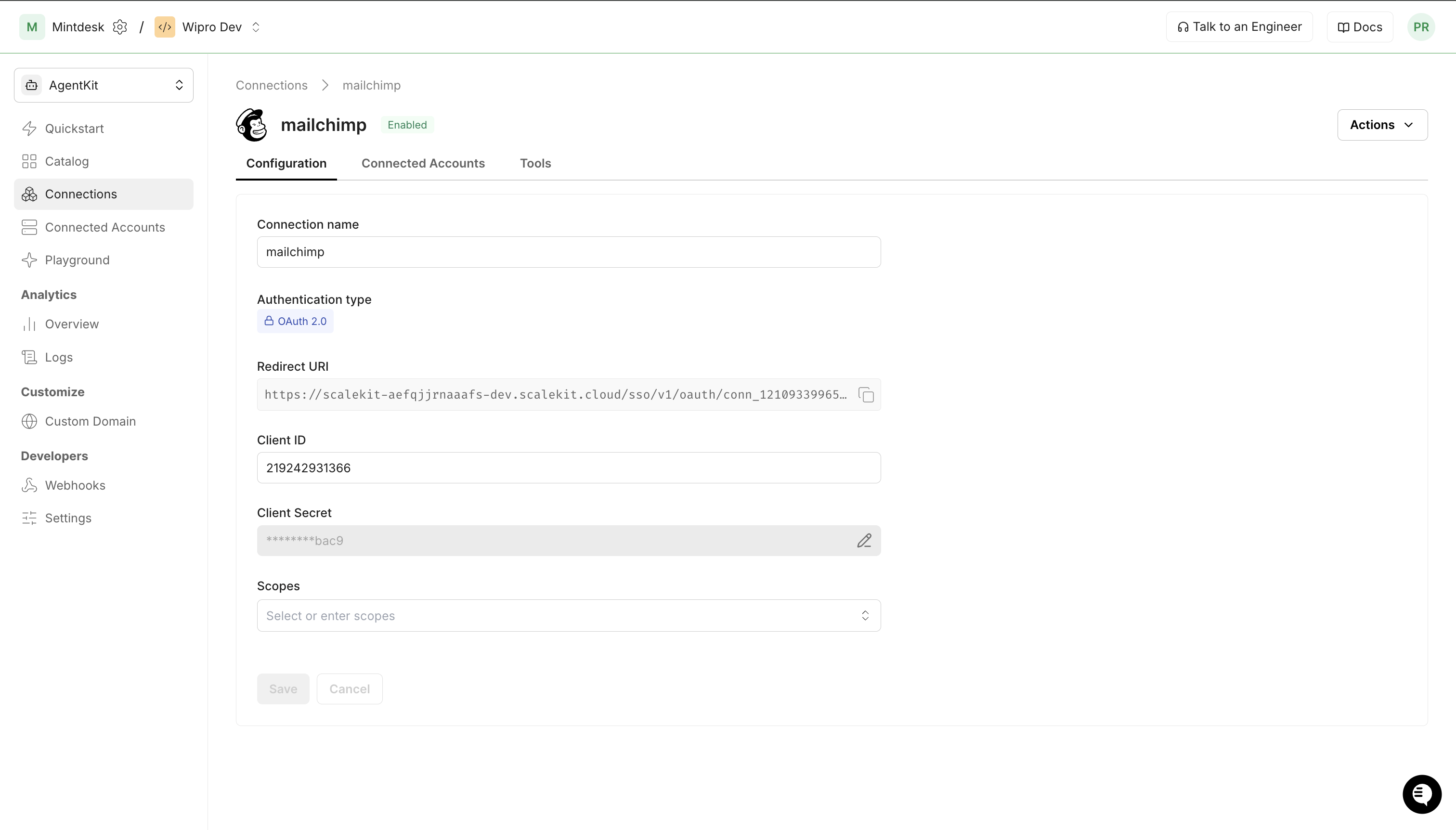Copy the Redirect URI
The image size is (1456, 830).
[866, 394]
